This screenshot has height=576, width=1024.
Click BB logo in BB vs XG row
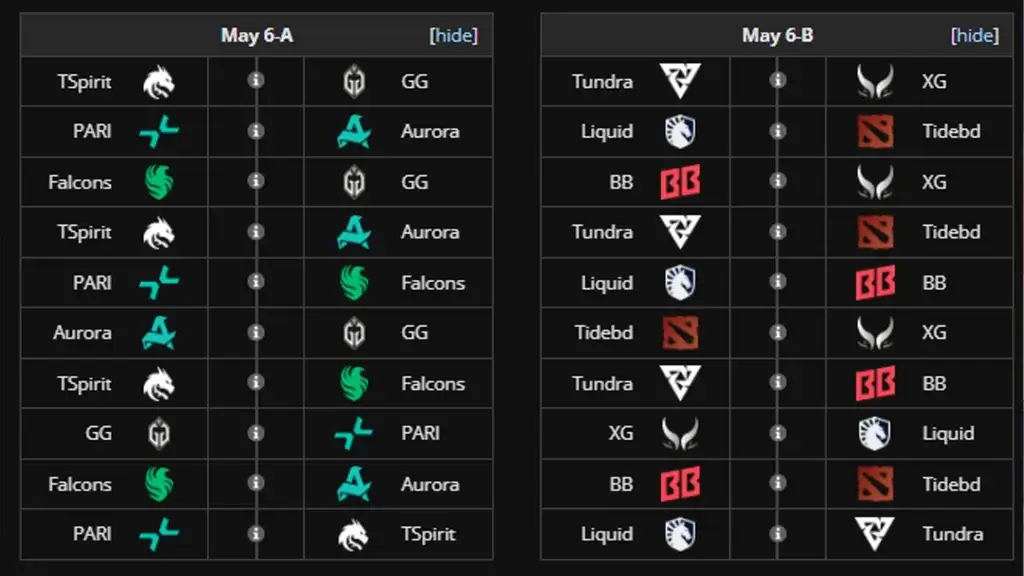pos(680,182)
